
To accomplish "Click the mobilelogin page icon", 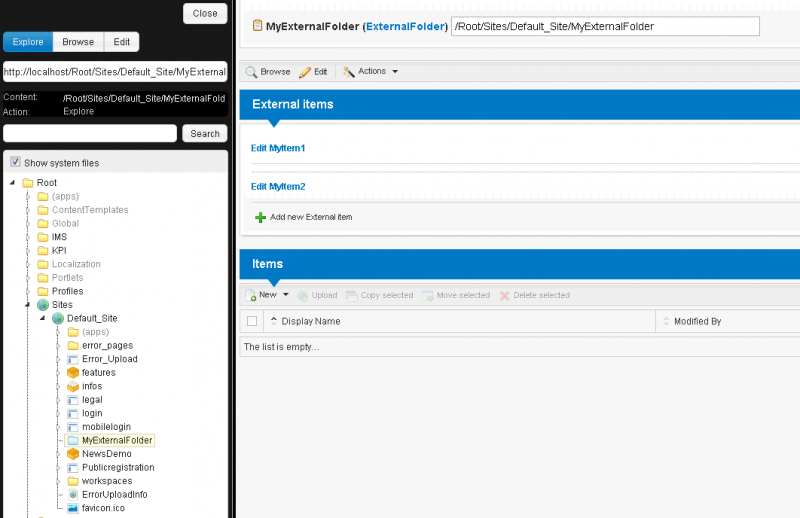I will (73, 427).
